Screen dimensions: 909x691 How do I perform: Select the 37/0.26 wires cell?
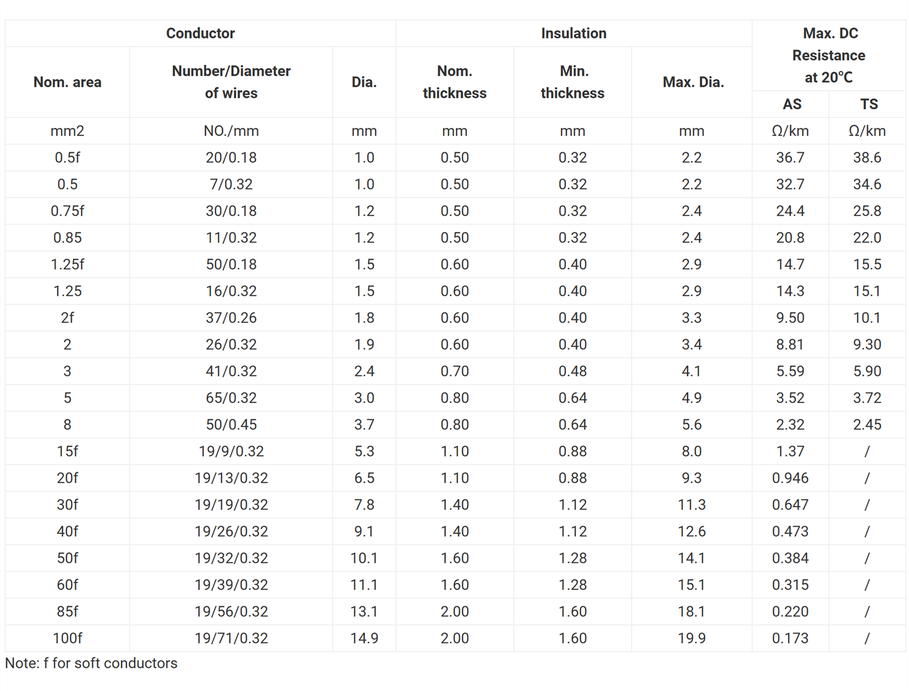231,318
